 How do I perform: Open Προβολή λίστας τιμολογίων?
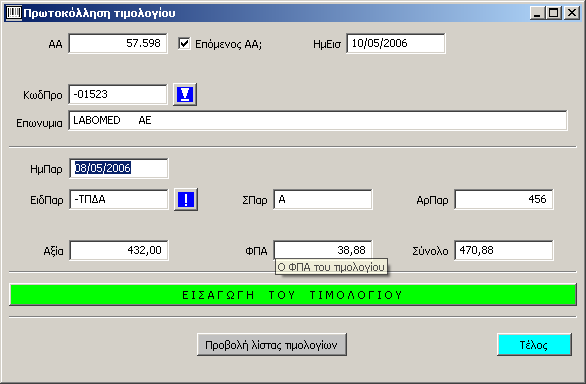click(272, 344)
